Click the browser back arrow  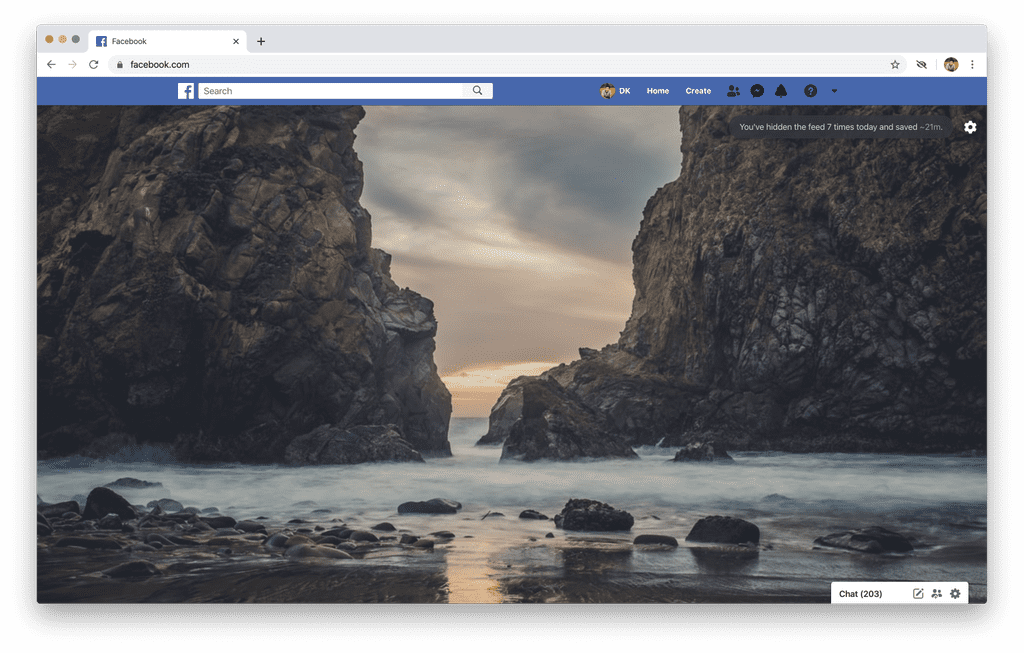51,65
